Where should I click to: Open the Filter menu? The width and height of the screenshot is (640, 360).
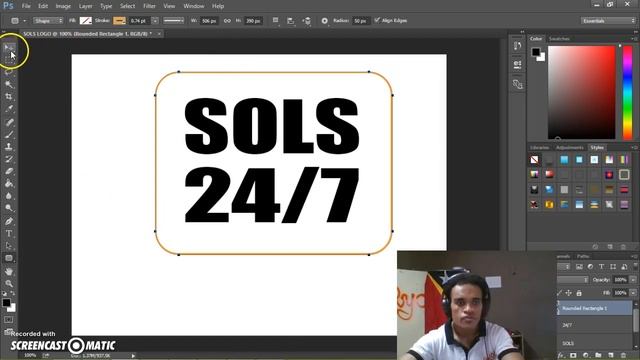pos(149,6)
